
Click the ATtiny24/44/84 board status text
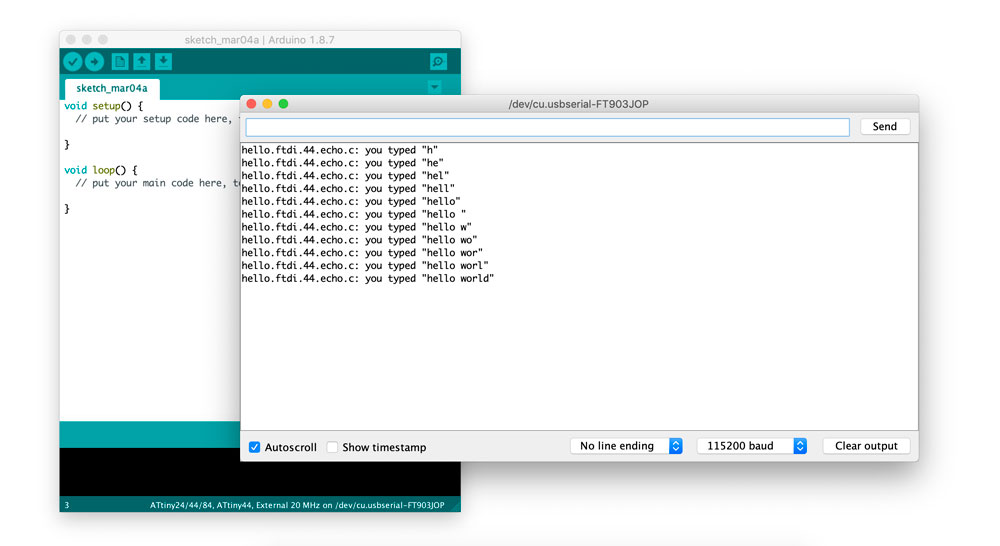click(297, 505)
